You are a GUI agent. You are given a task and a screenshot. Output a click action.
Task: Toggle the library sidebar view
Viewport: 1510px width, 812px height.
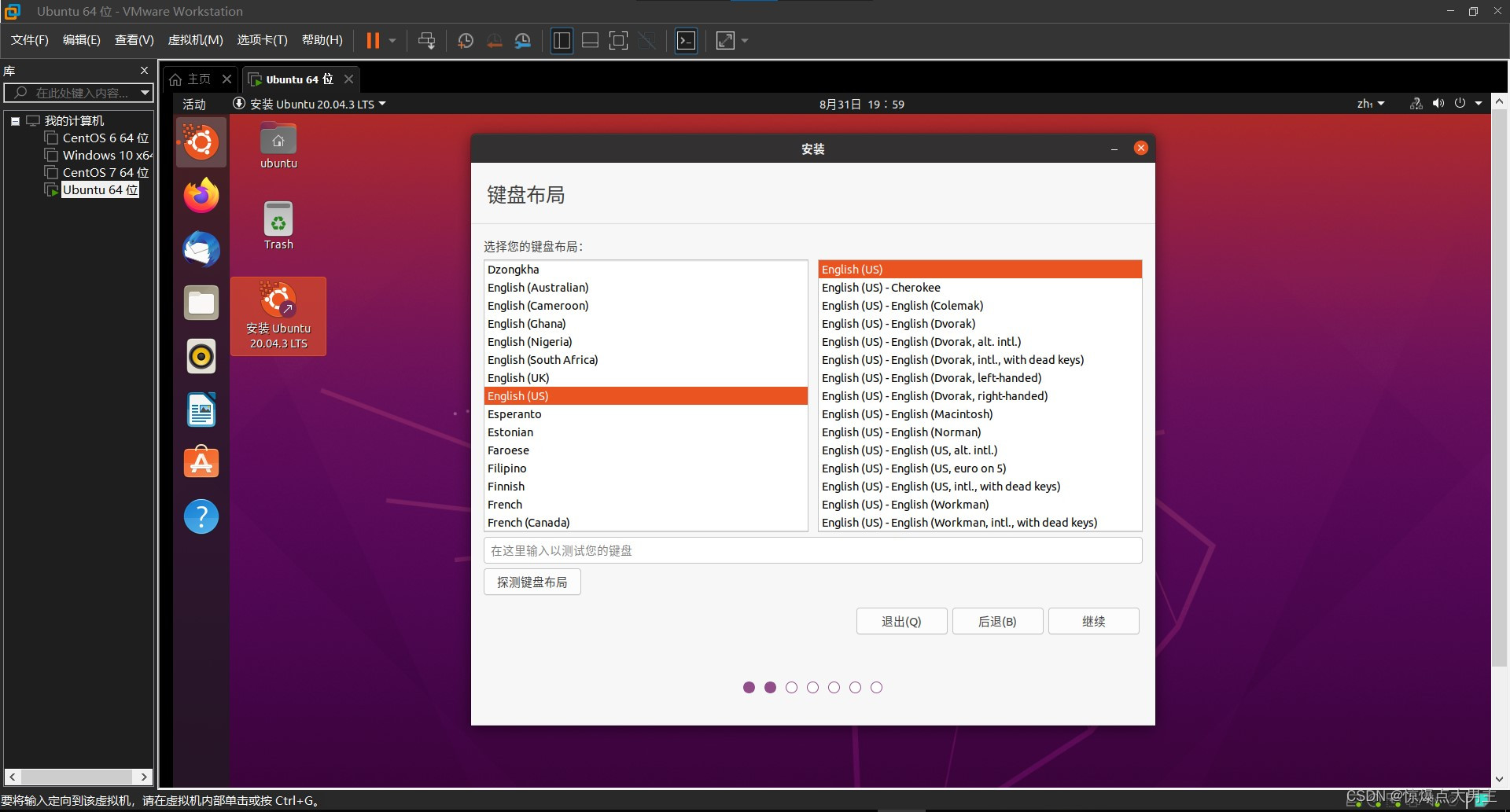[562, 40]
